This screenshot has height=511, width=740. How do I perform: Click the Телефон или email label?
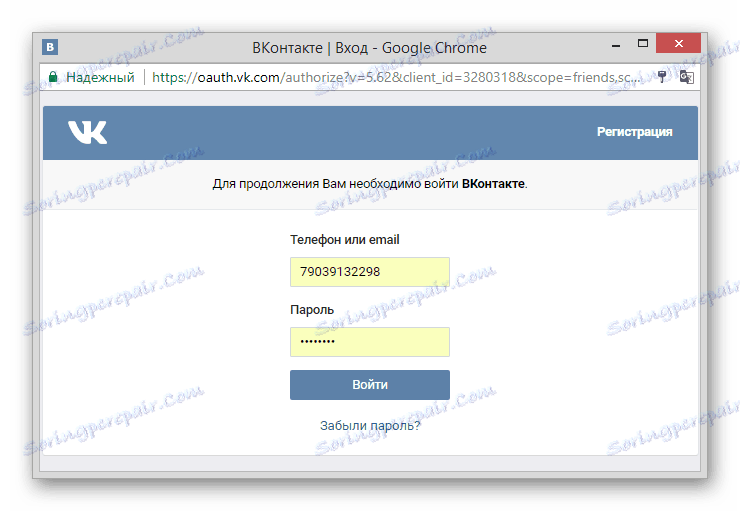point(345,240)
